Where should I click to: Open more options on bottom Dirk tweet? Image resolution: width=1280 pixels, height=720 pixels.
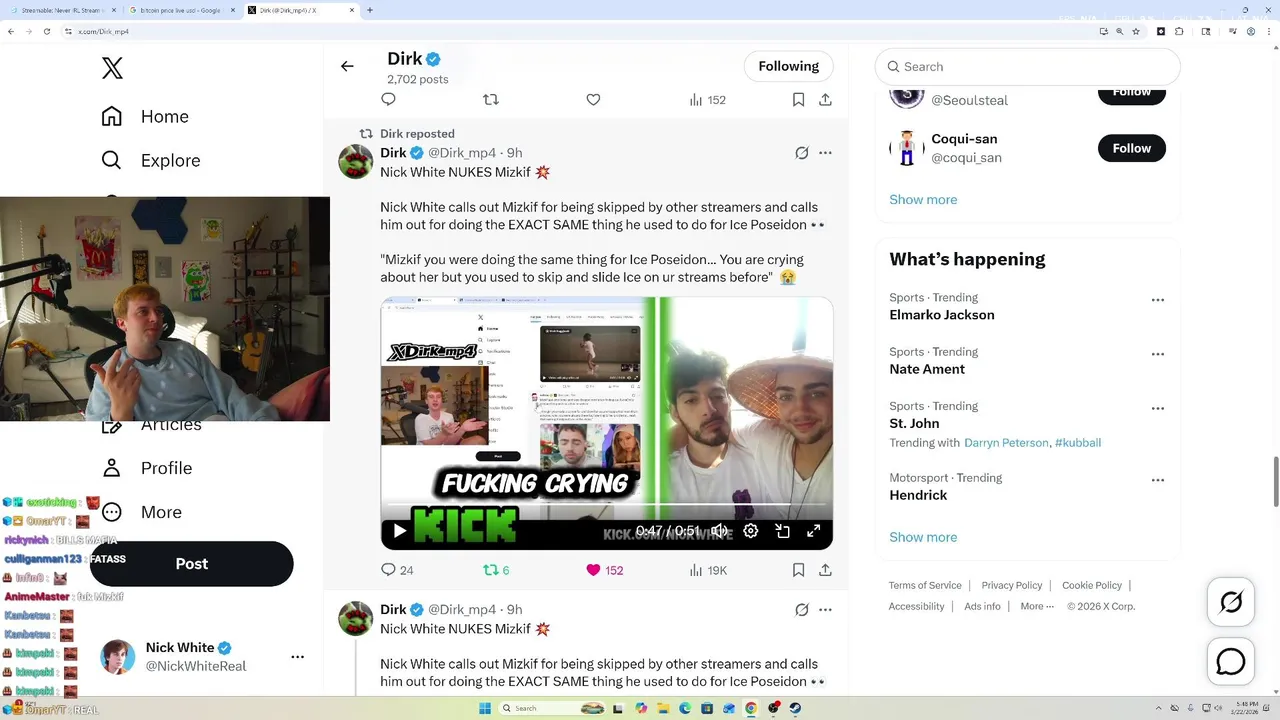[x=825, y=610]
